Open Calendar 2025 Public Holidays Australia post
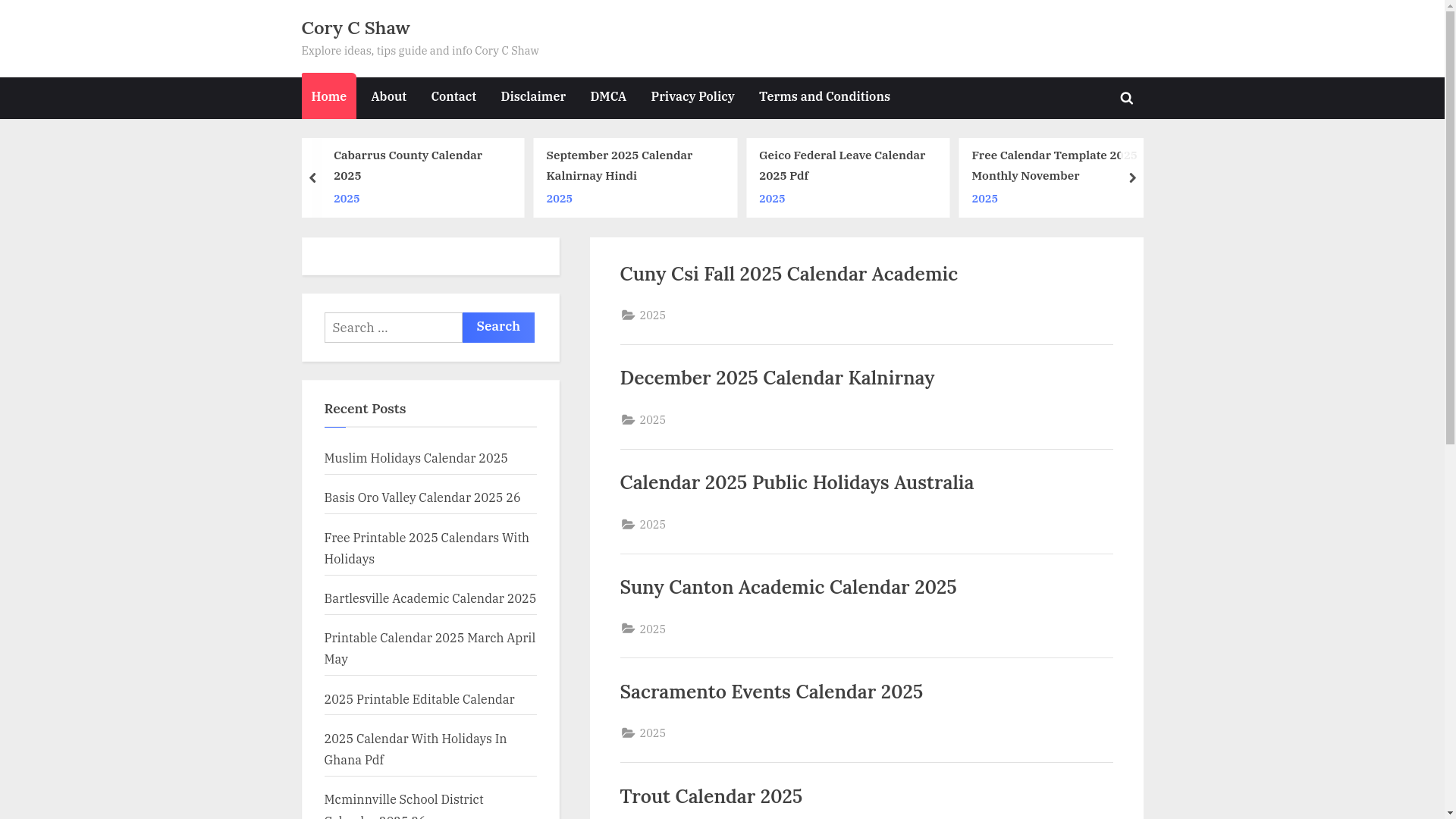This screenshot has height=819, width=1456. coord(797,482)
